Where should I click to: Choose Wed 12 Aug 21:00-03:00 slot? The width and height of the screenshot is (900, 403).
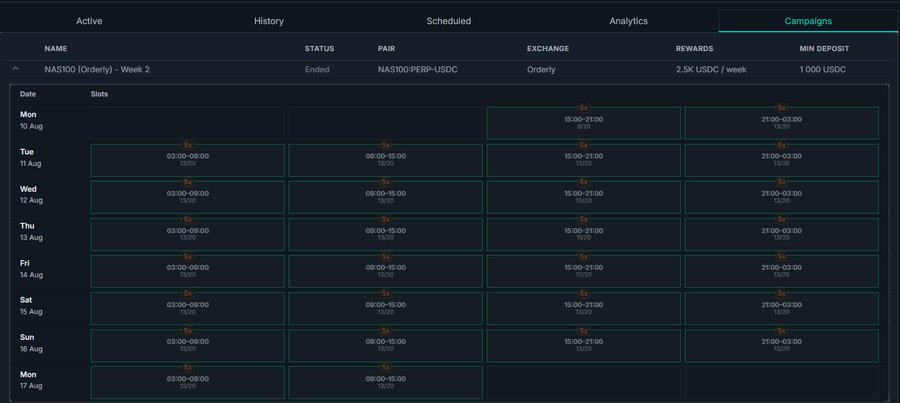point(781,197)
